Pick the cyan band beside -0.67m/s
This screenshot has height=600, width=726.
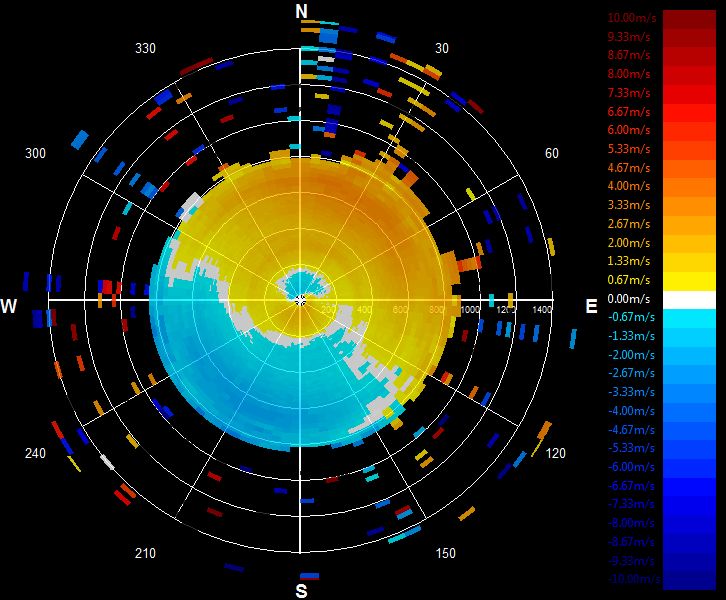689,319
